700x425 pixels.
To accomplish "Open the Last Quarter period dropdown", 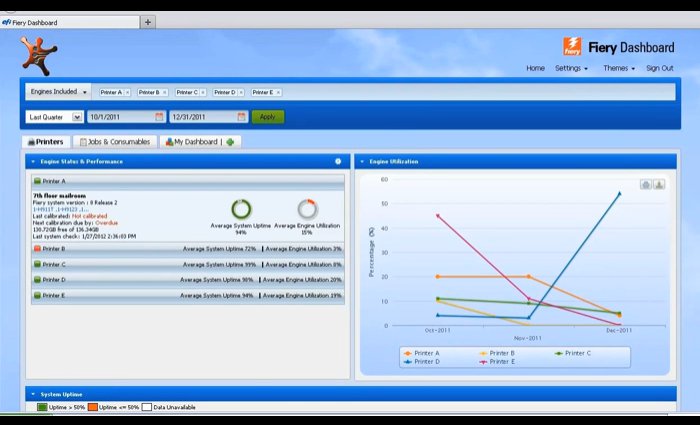I will [54, 117].
